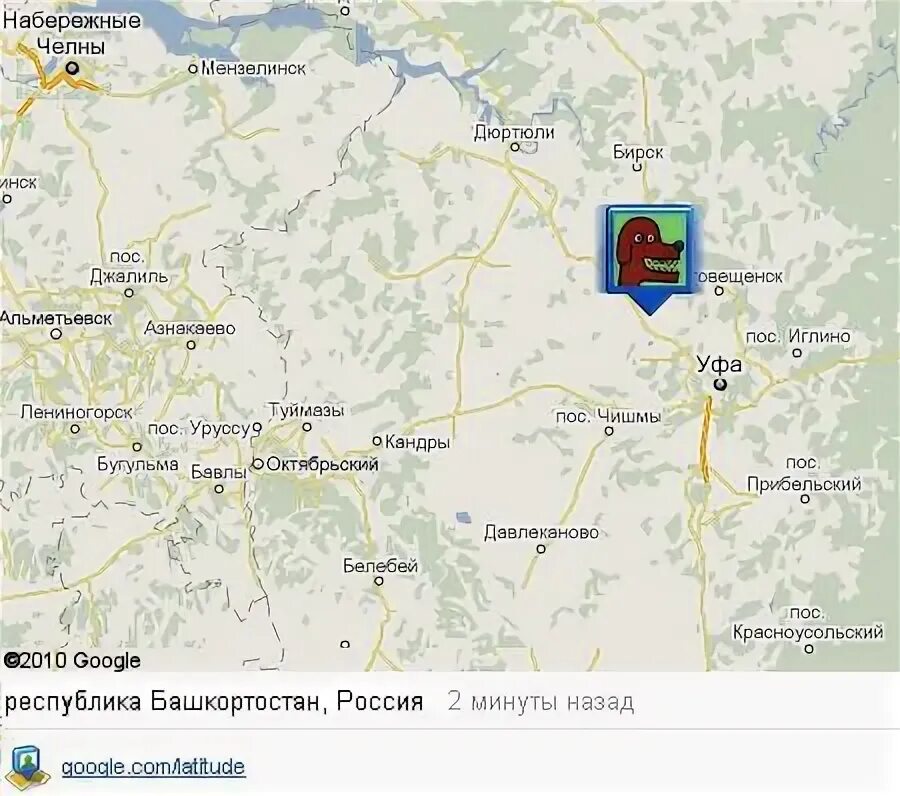Click the Азнакаево town marker
This screenshot has width=900, height=796.
(x=191, y=345)
